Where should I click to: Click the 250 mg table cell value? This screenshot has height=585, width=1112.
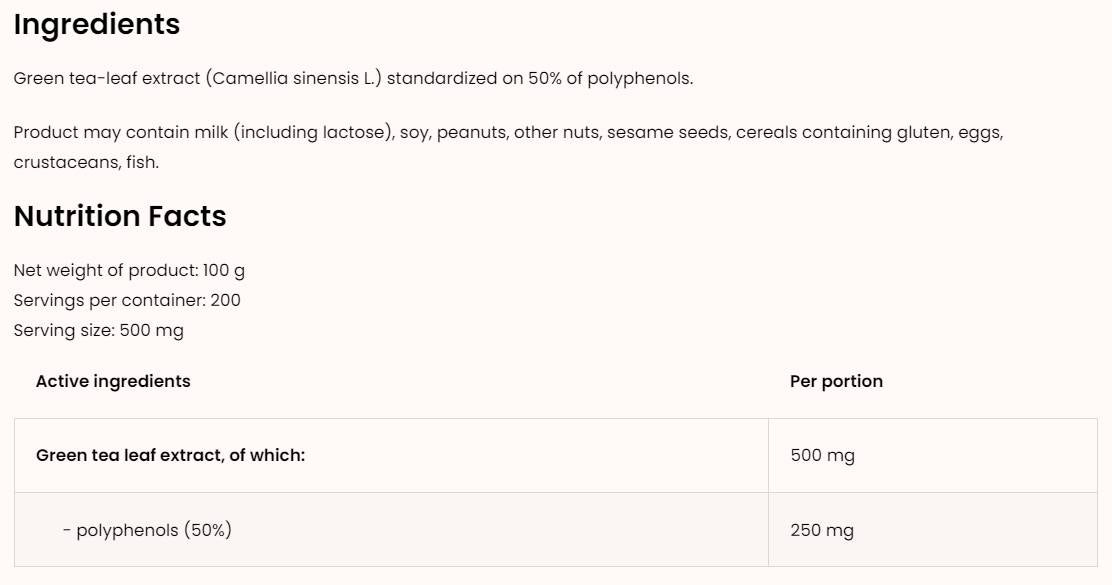click(x=822, y=530)
